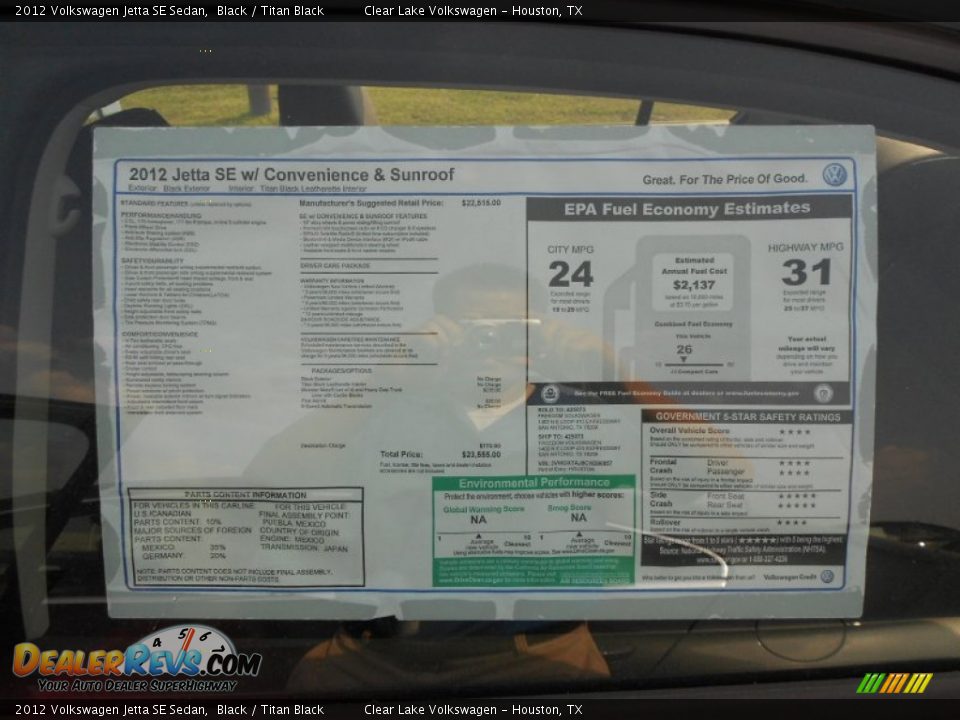
Task: Click the annual fuel cost '$2,137'
Action: (x=694, y=285)
